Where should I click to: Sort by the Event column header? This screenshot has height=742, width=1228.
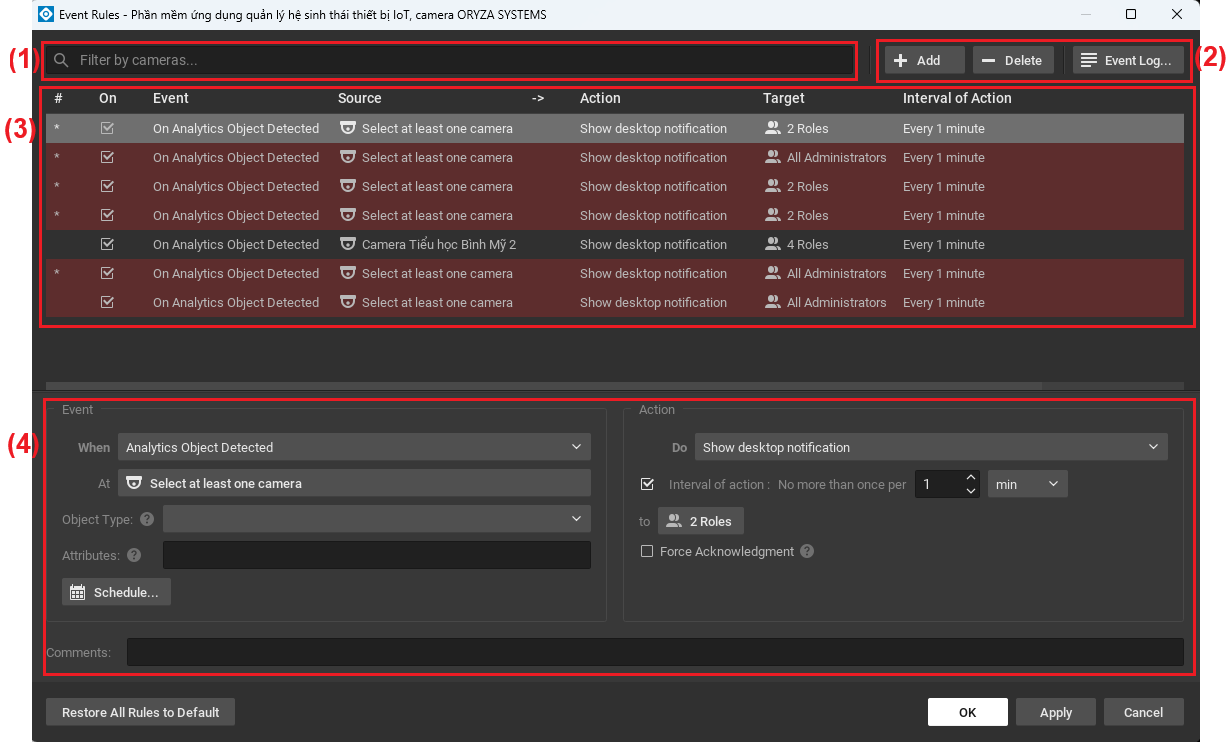(171, 98)
